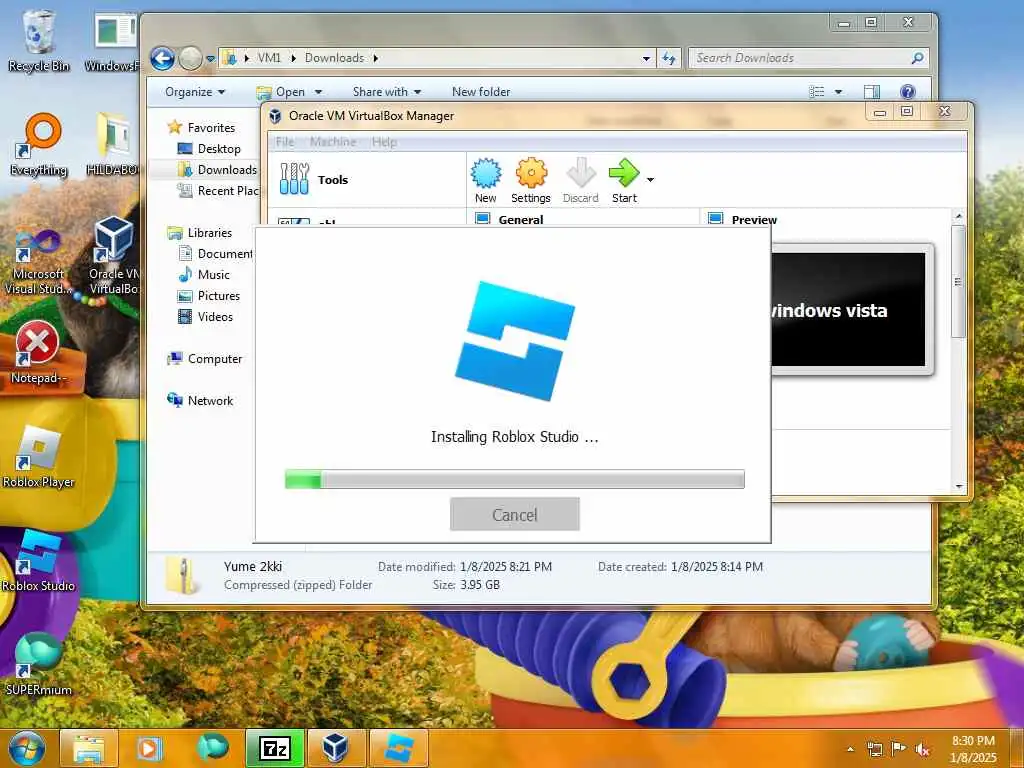The width and height of the screenshot is (1024, 768).
Task: Open the SUPERmium desktop shortcut
Action: point(38,665)
